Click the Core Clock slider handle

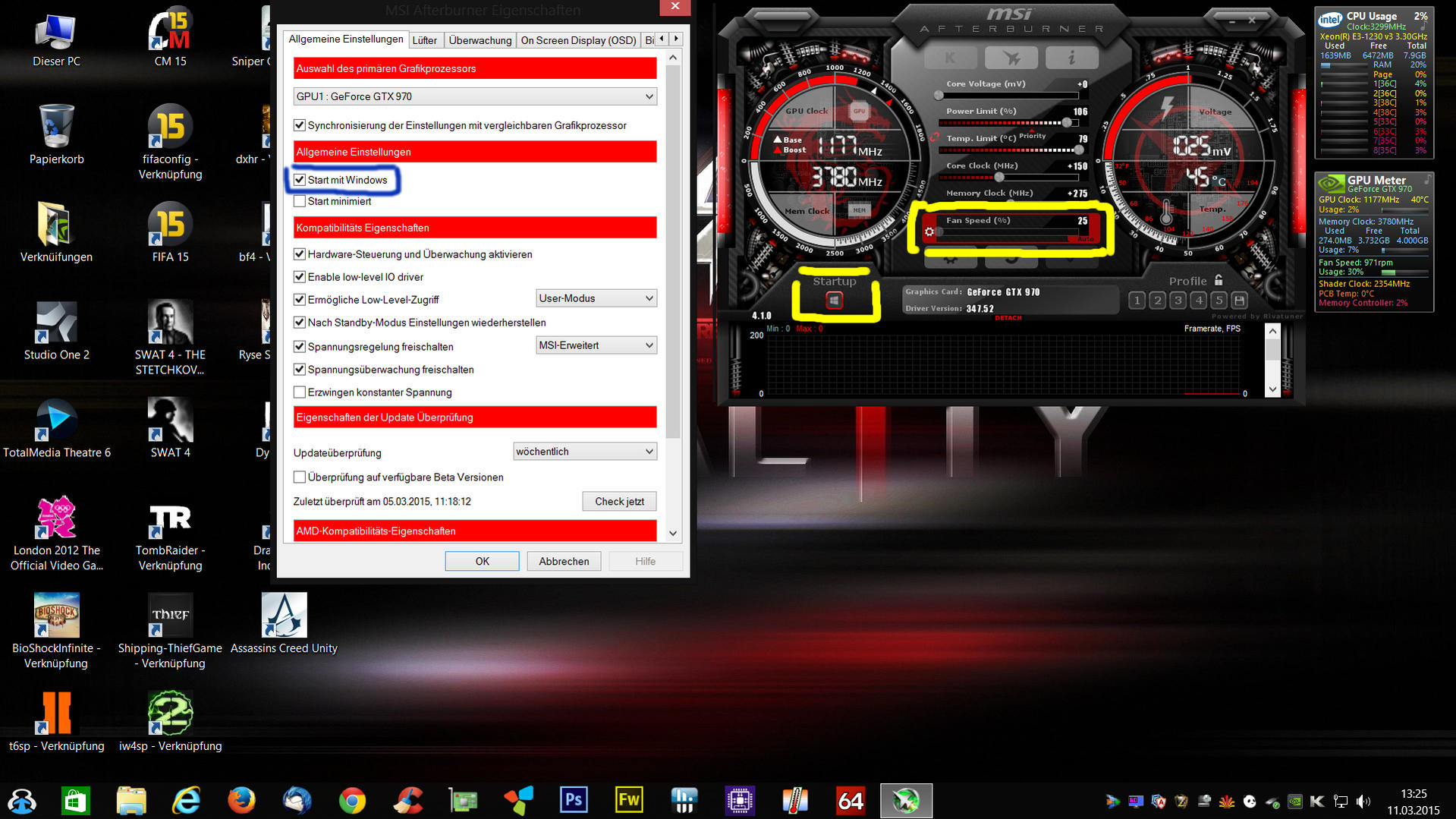point(999,178)
